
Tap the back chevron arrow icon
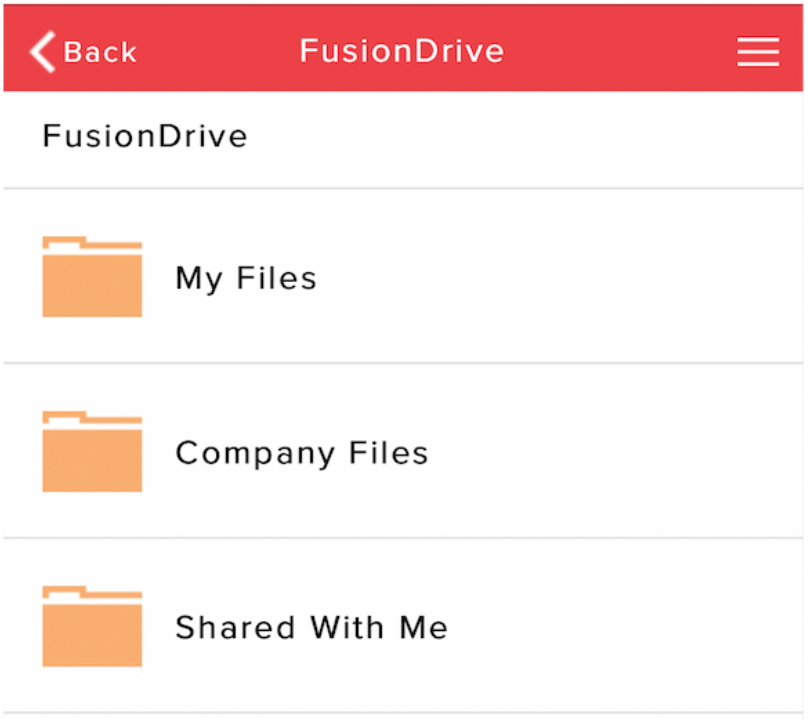pos(43,51)
